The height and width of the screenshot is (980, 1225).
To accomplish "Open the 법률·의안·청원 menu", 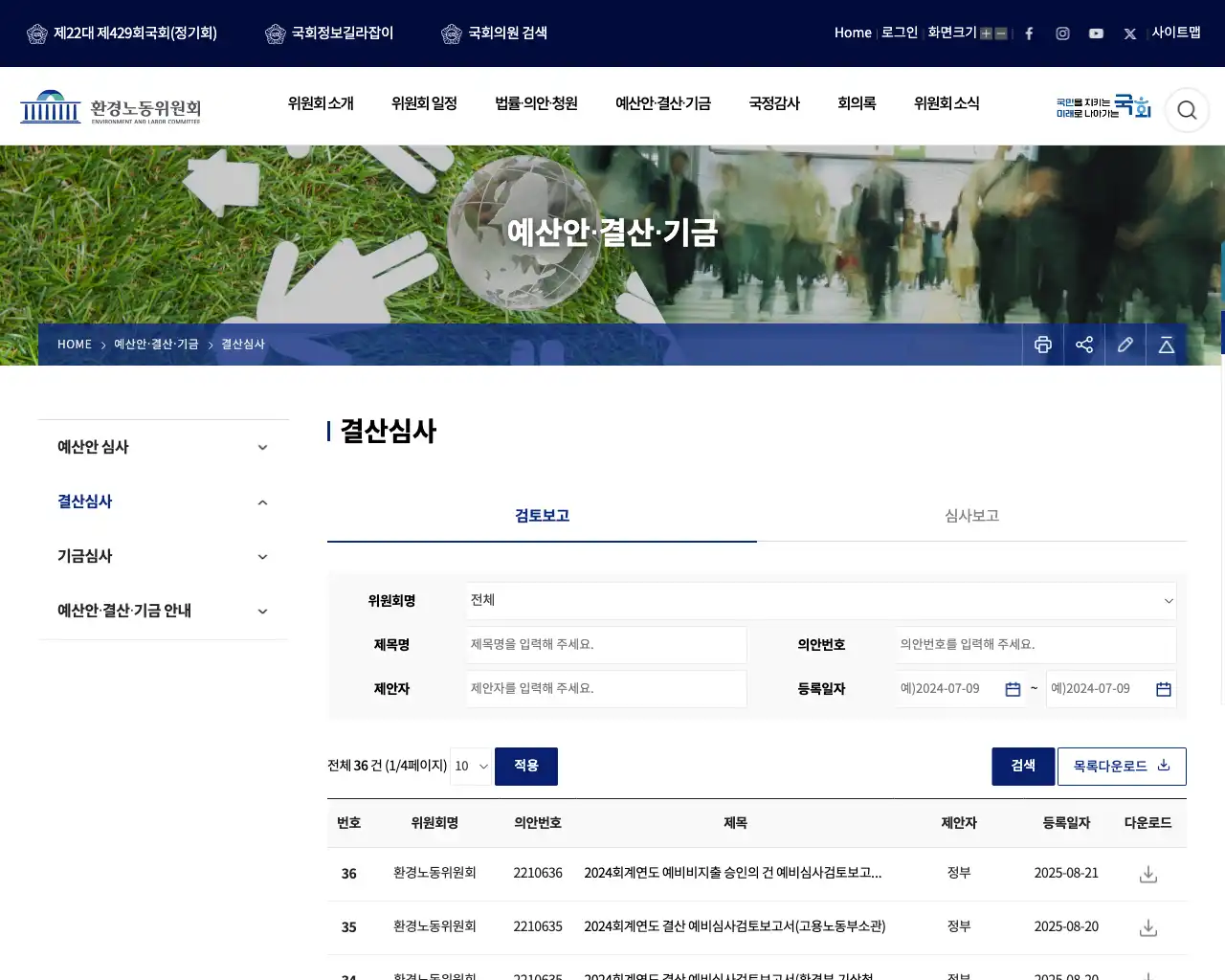I will [536, 103].
